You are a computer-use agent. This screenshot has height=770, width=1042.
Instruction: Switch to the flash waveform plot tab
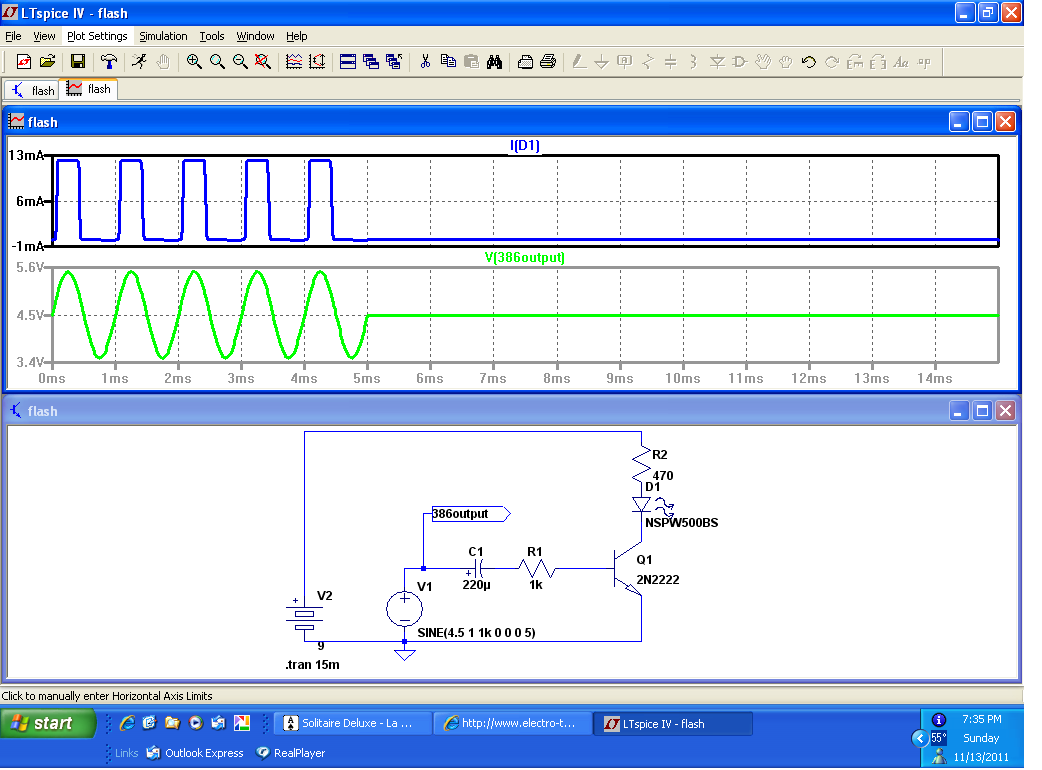point(88,89)
